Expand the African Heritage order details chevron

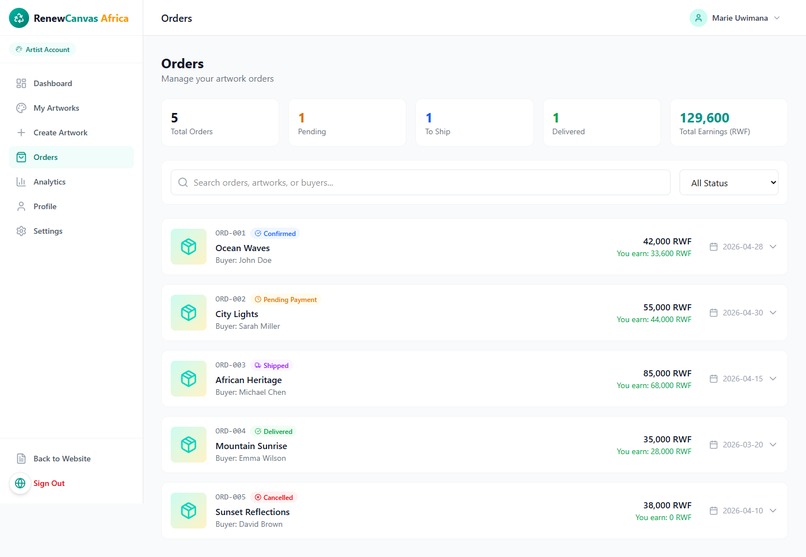773,379
